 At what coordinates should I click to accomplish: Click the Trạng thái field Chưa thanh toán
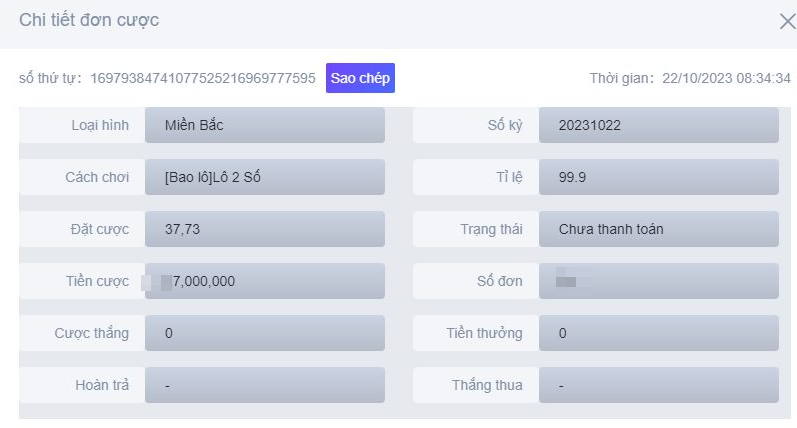coord(658,229)
